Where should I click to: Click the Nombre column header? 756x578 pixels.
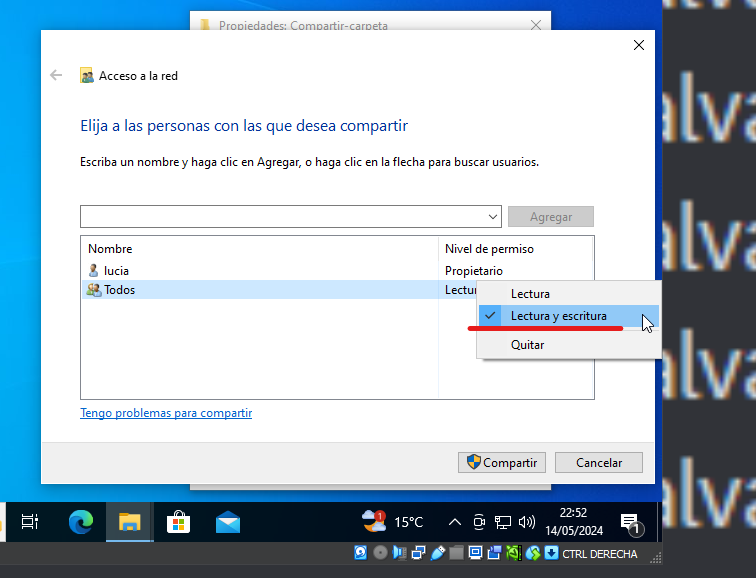[x=260, y=249]
